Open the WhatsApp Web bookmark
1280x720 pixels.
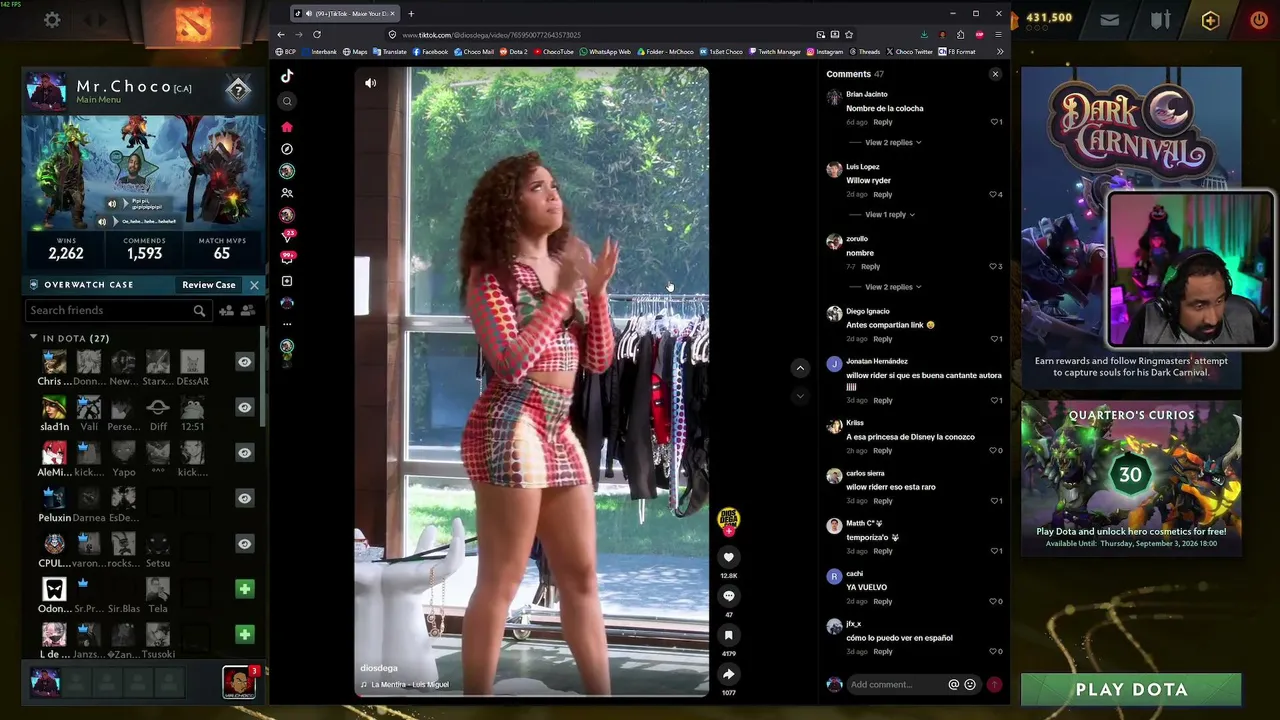[604, 52]
